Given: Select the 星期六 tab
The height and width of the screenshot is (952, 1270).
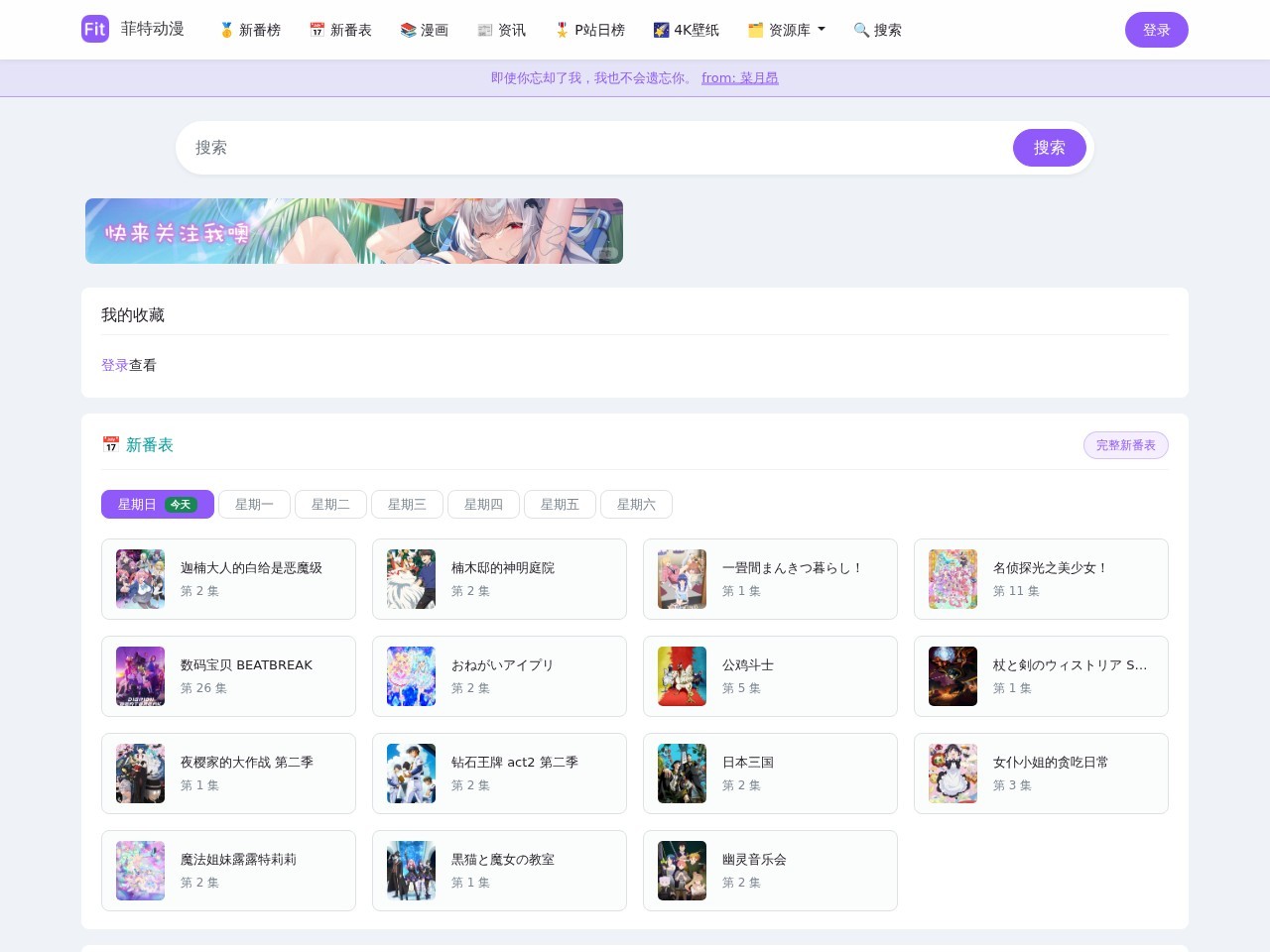Looking at the screenshot, I should (x=636, y=504).
